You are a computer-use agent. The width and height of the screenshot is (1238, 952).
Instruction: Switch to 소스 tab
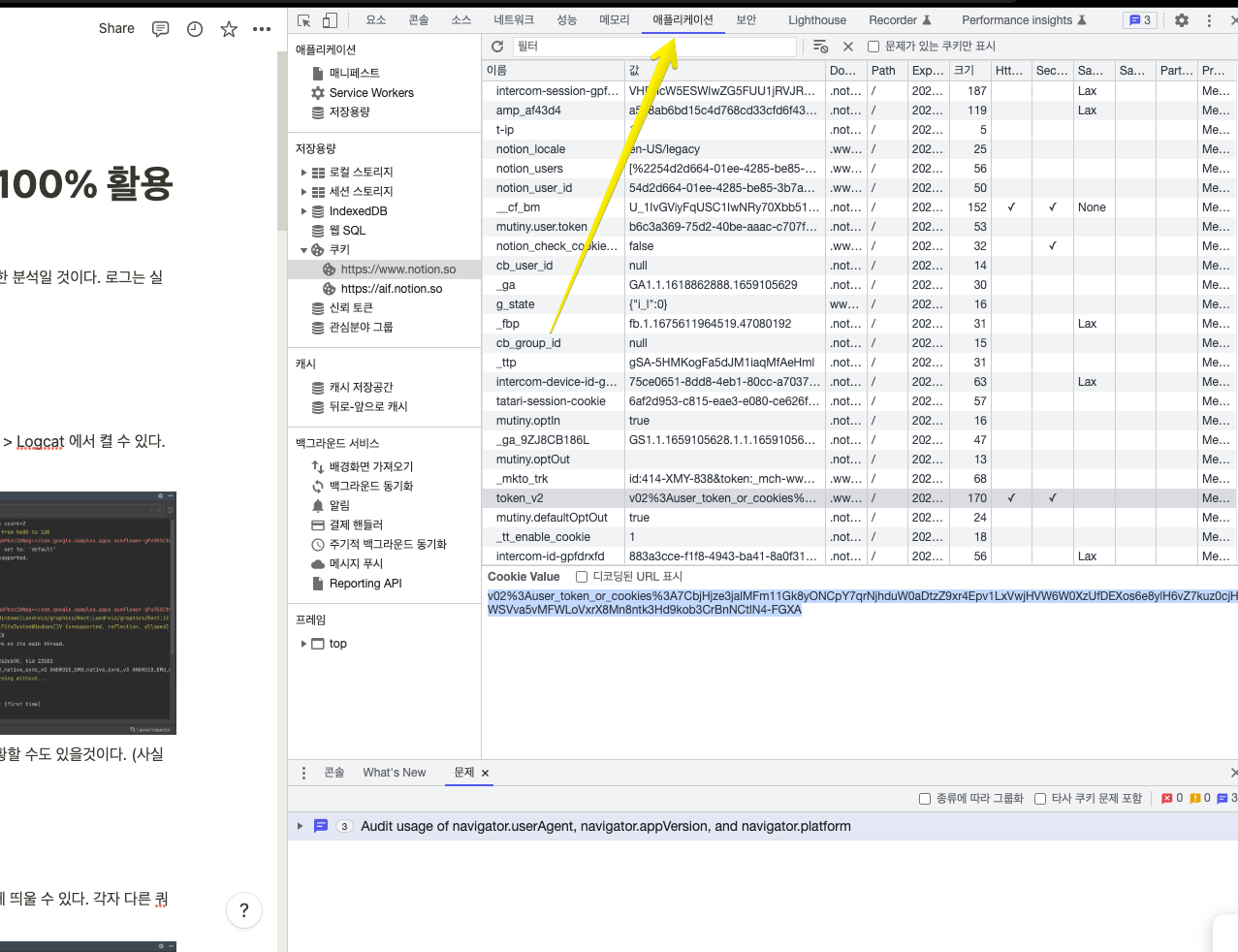pos(461,20)
